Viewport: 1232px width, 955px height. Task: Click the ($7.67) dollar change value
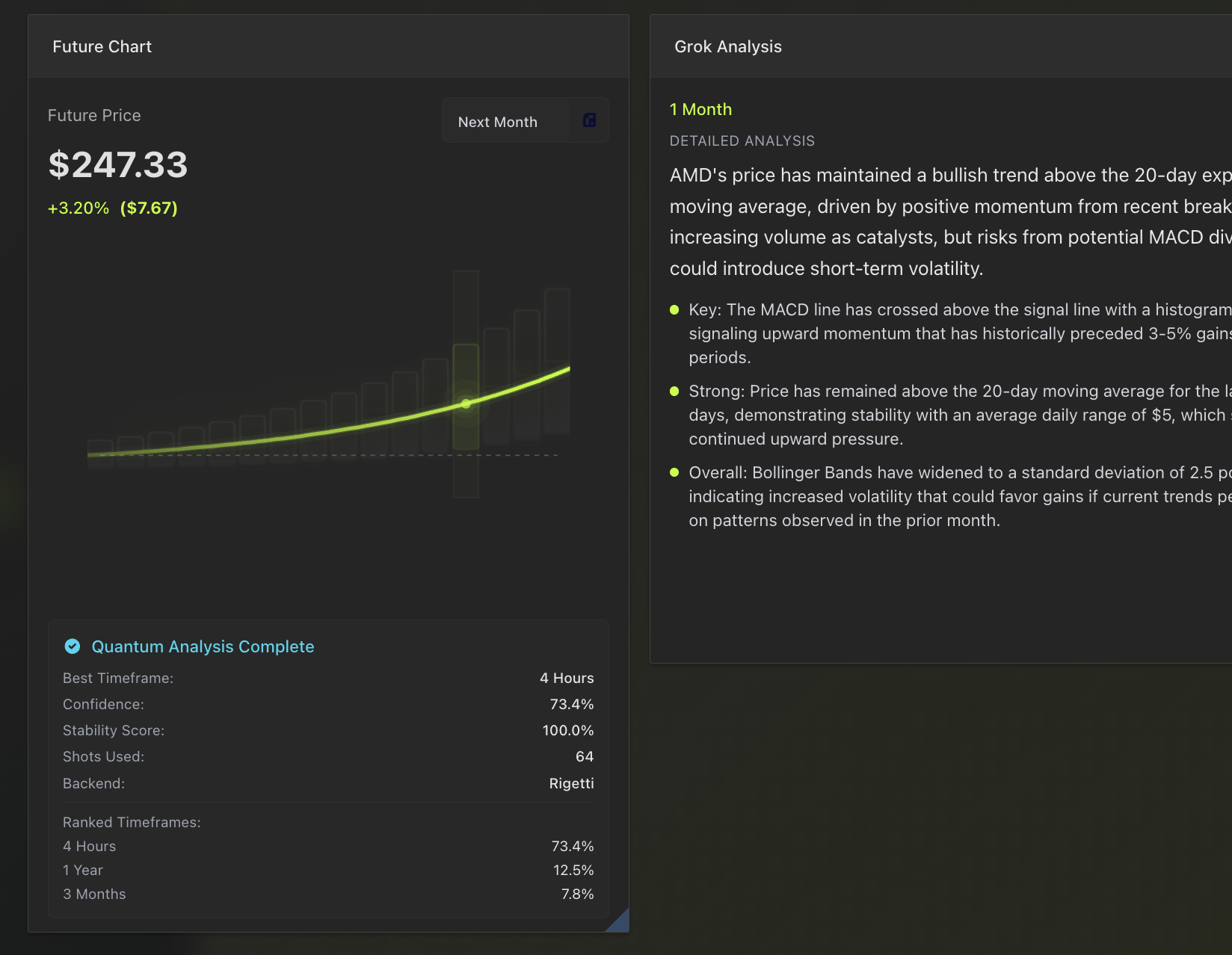pyautogui.click(x=149, y=208)
